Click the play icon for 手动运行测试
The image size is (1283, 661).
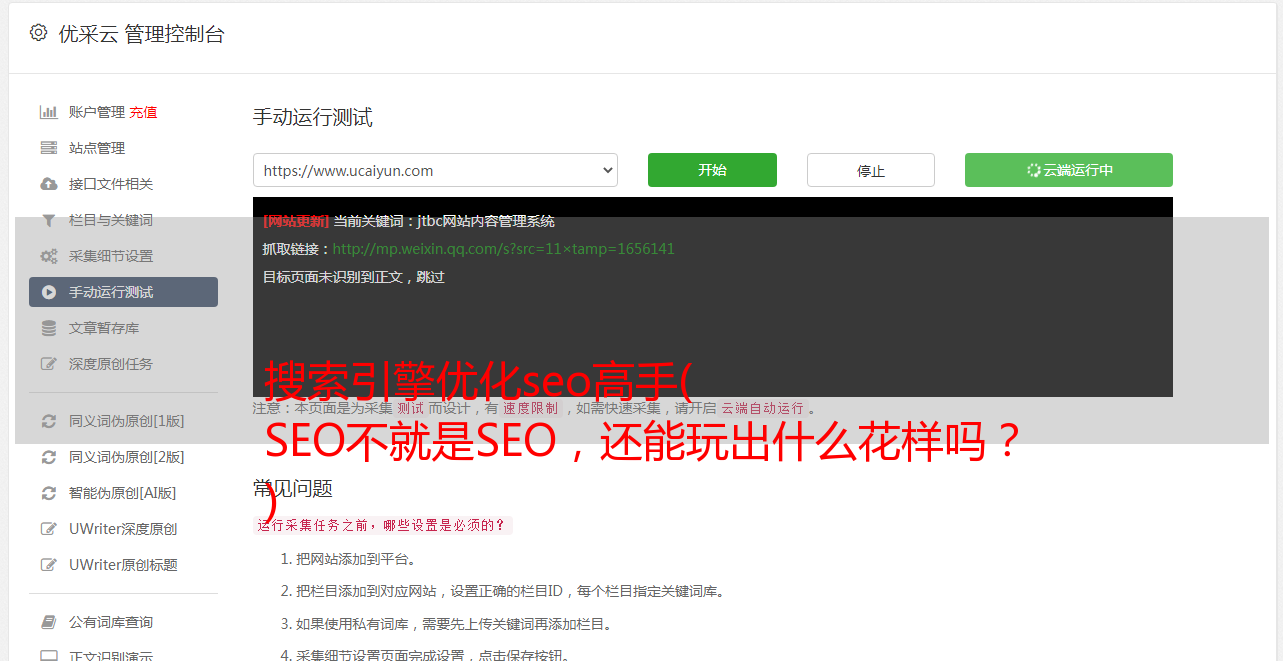[x=48, y=292]
